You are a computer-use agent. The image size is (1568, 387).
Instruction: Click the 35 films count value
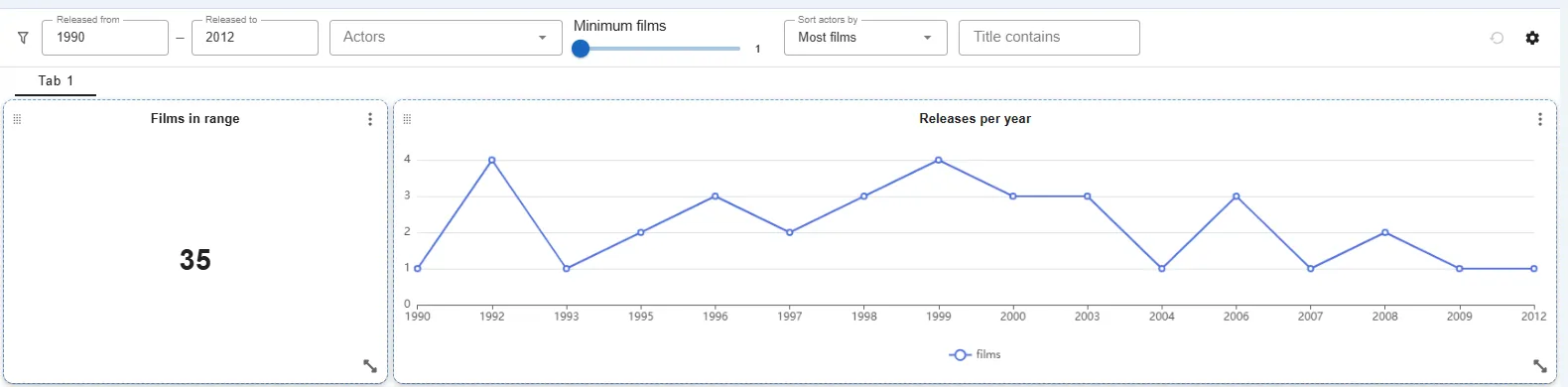click(x=196, y=260)
